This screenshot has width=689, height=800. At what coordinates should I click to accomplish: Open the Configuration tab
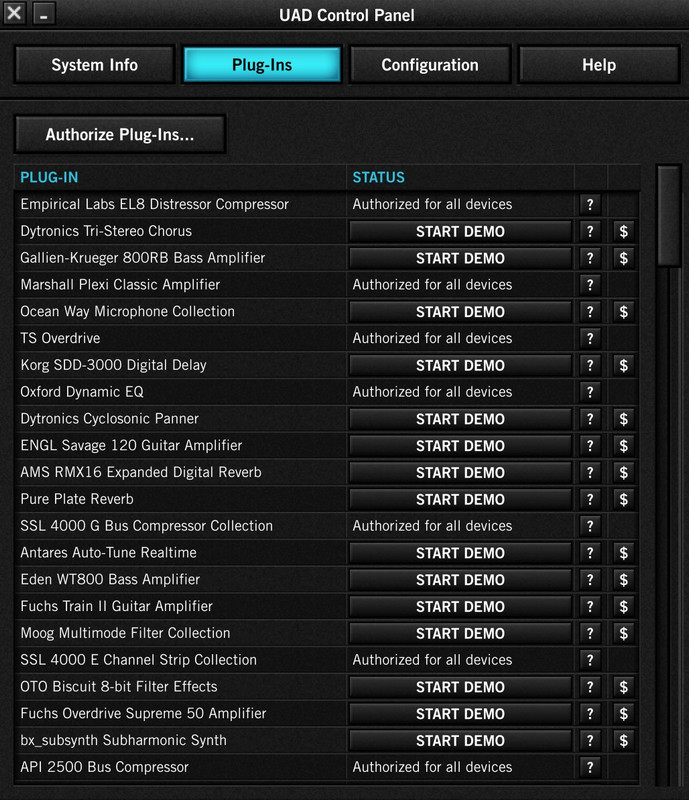pyautogui.click(x=430, y=65)
